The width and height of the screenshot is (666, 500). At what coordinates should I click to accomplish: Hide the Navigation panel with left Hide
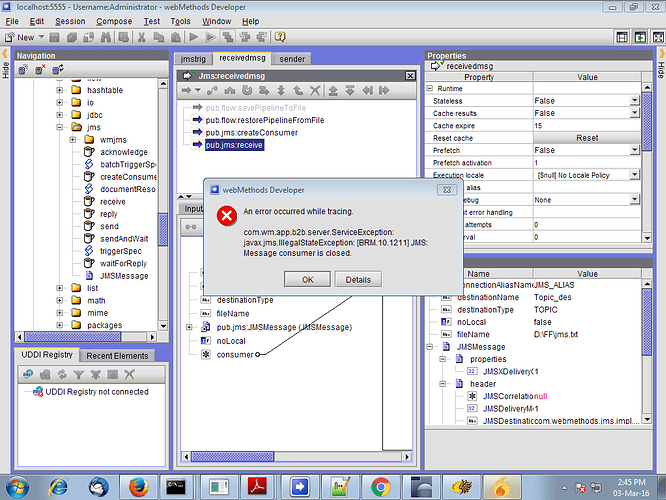click(x=5, y=64)
